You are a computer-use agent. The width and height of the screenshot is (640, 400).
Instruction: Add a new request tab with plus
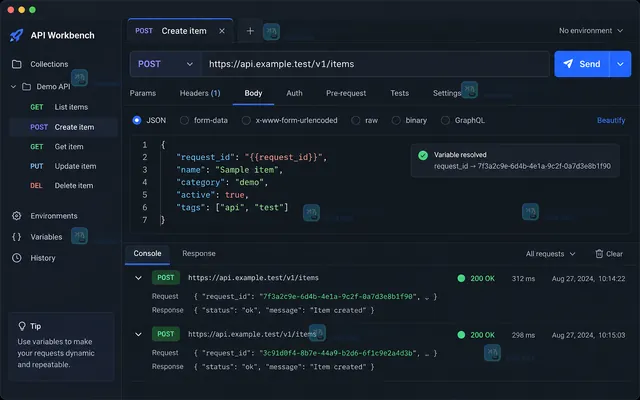coord(250,31)
